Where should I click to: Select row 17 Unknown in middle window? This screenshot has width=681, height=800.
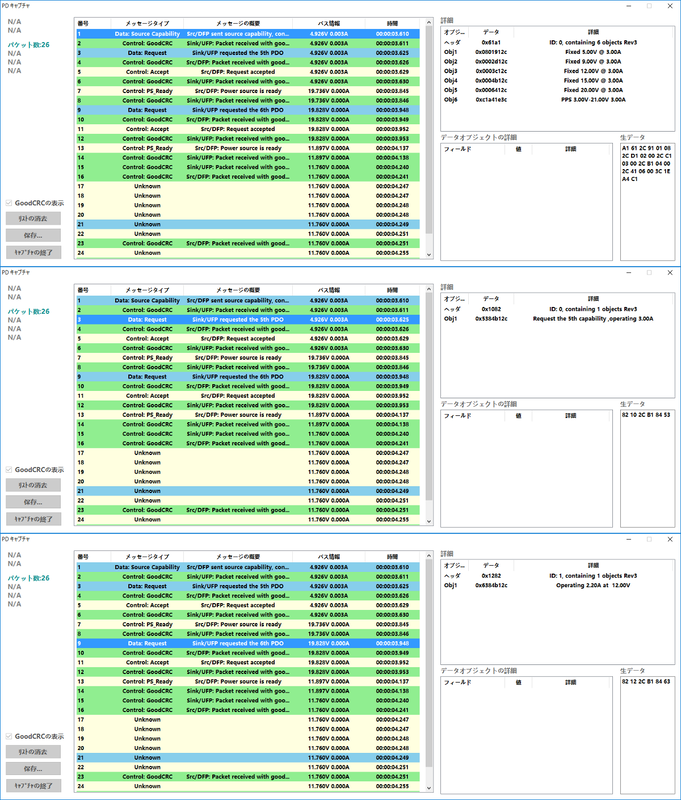[248, 453]
